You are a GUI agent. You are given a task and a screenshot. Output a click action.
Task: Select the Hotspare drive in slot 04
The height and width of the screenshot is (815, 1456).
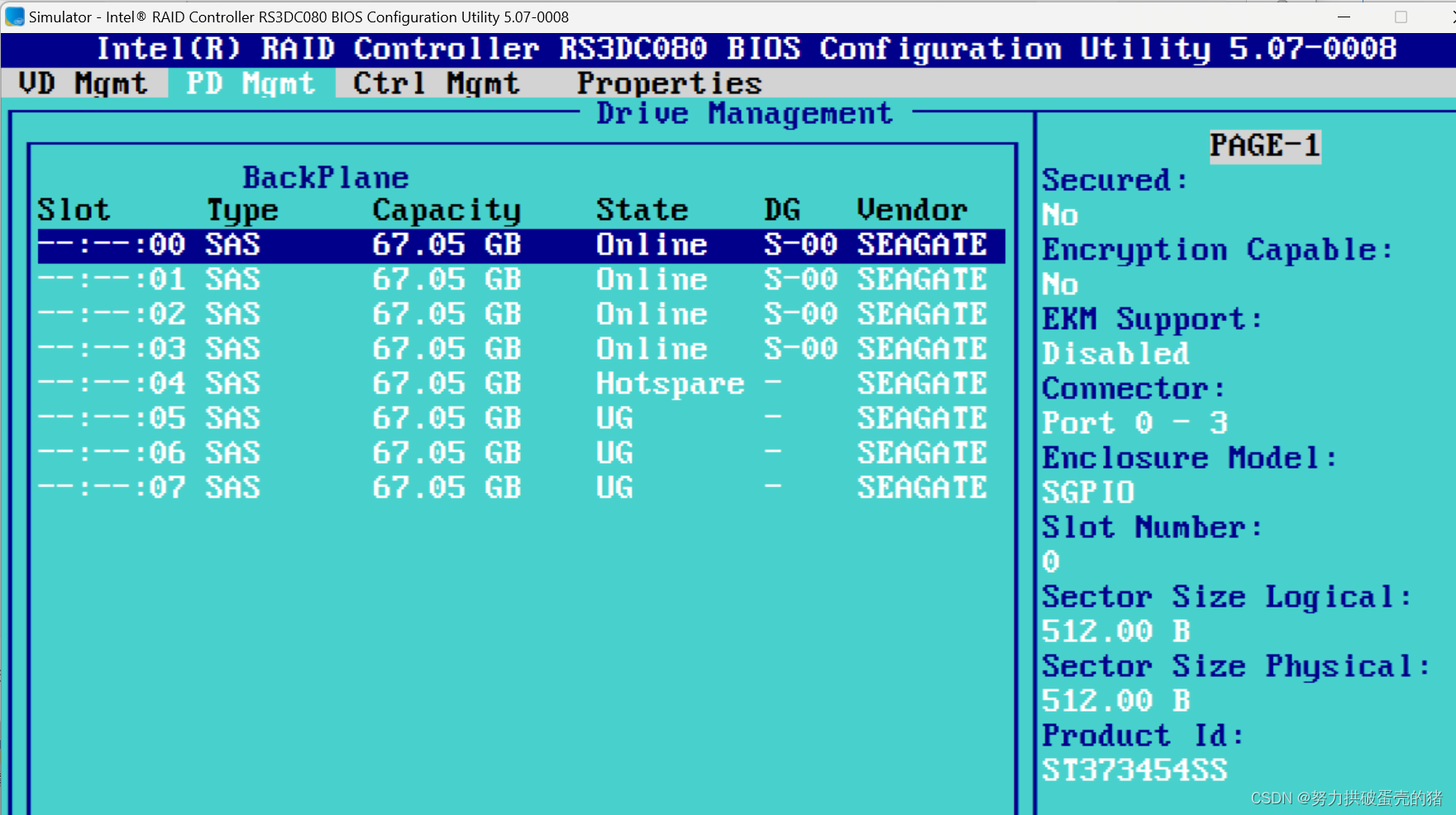[x=521, y=384]
